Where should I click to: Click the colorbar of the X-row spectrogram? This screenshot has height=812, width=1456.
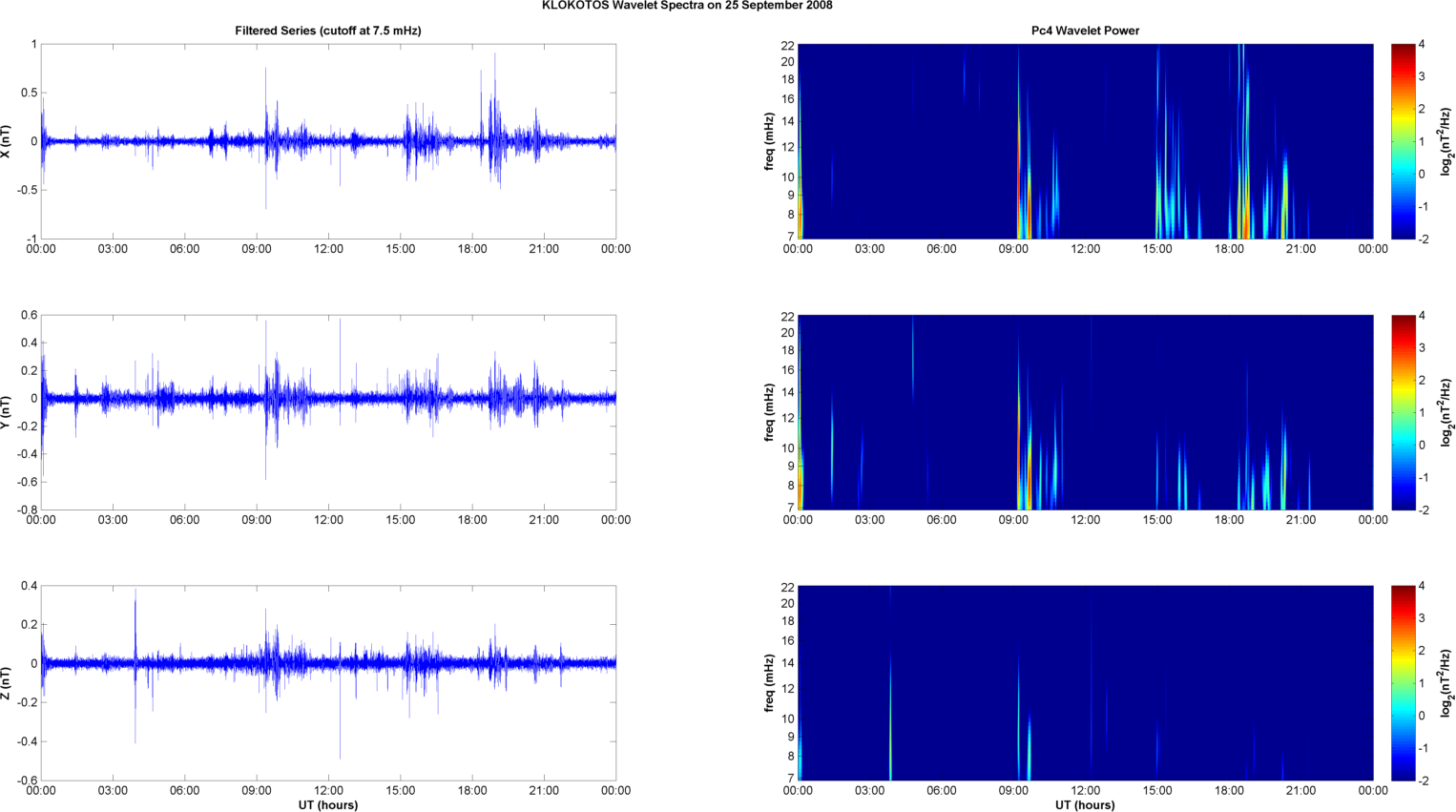point(1403,141)
